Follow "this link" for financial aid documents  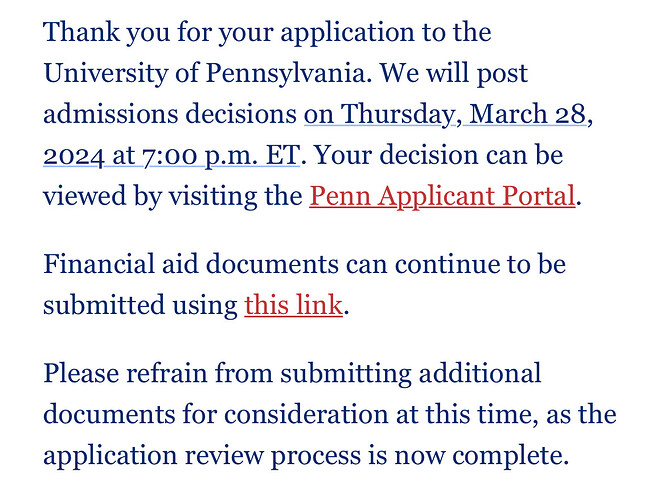coord(293,305)
